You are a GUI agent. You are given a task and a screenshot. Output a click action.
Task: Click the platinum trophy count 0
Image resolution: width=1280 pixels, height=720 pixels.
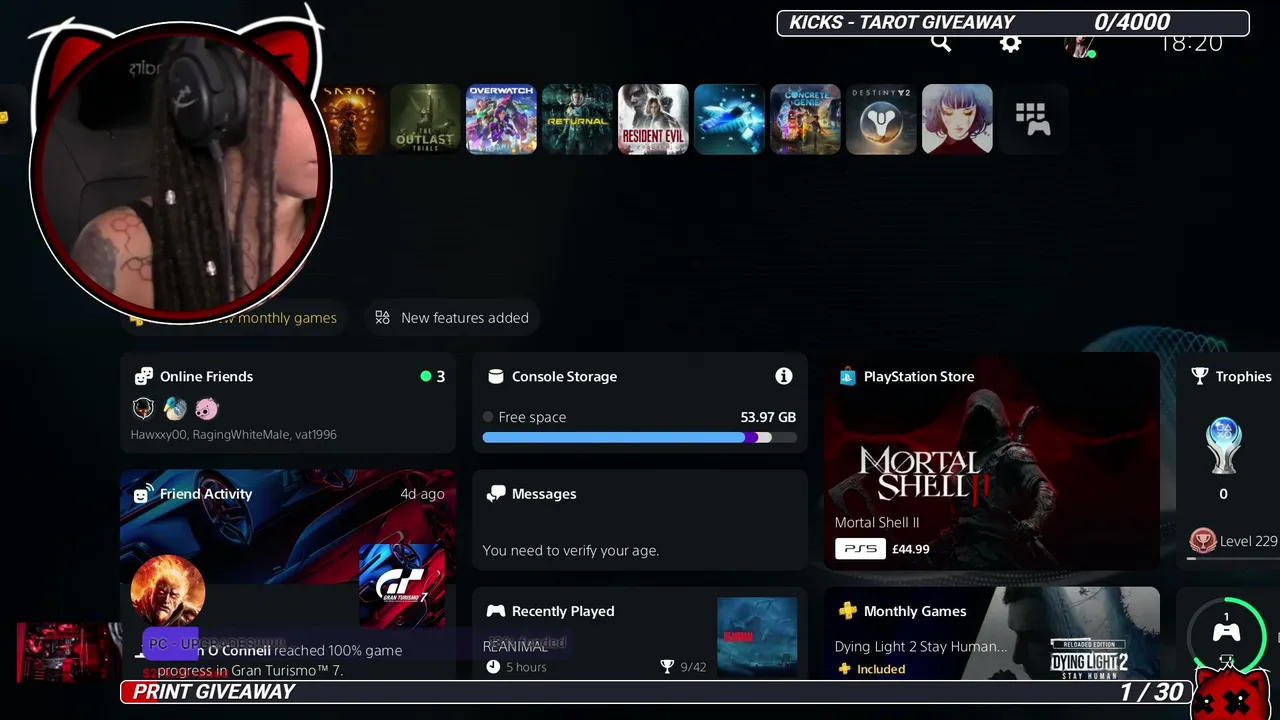1224,494
